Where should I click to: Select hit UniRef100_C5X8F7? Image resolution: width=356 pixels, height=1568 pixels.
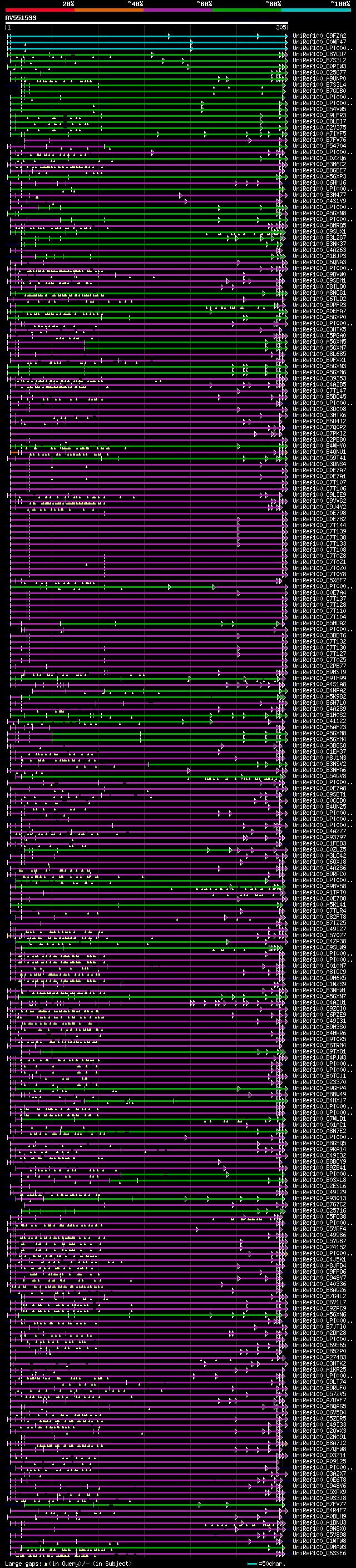[x=319, y=581]
